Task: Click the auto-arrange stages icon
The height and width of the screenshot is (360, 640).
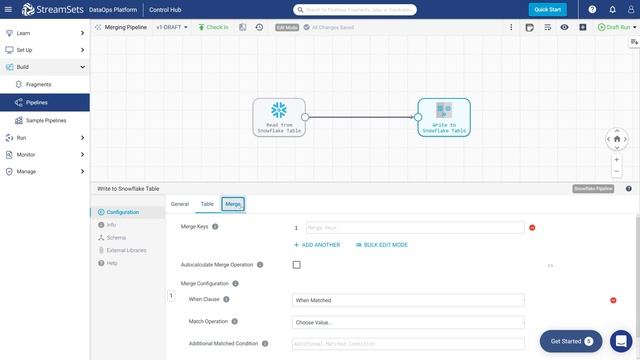Action: 547,27
